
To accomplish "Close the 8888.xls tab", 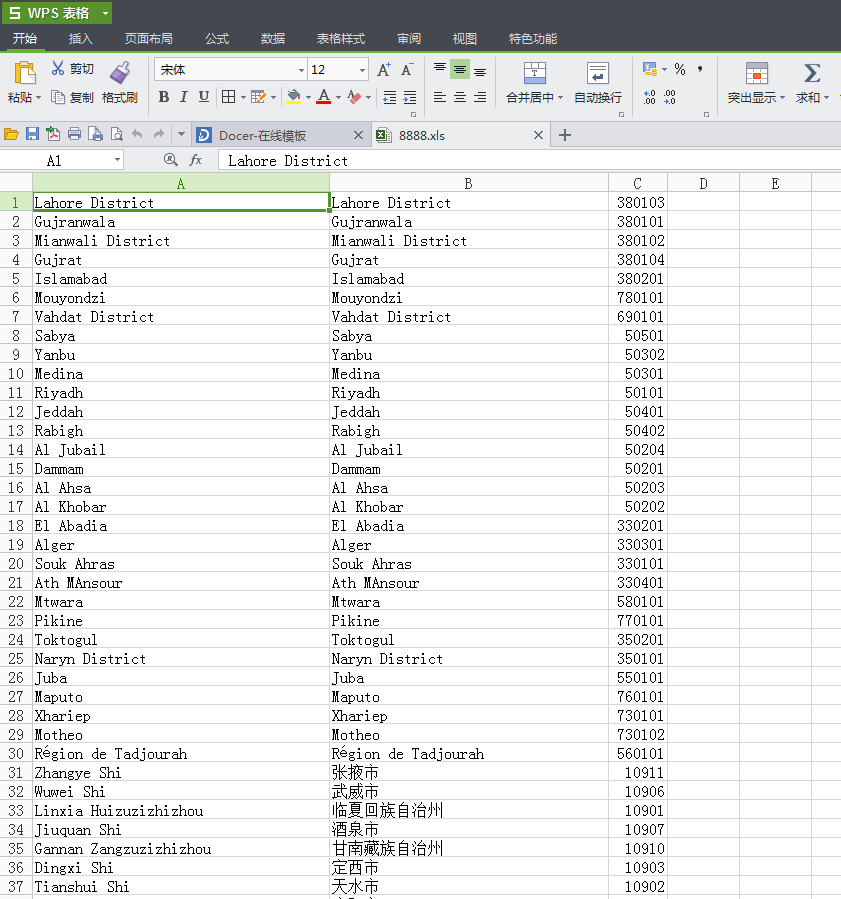I will (x=538, y=135).
